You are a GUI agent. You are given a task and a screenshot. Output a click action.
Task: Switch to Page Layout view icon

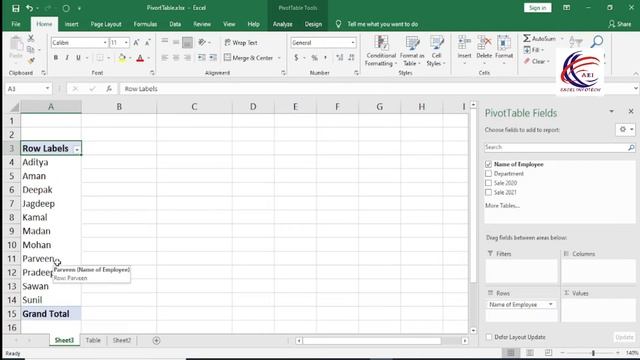point(529,353)
